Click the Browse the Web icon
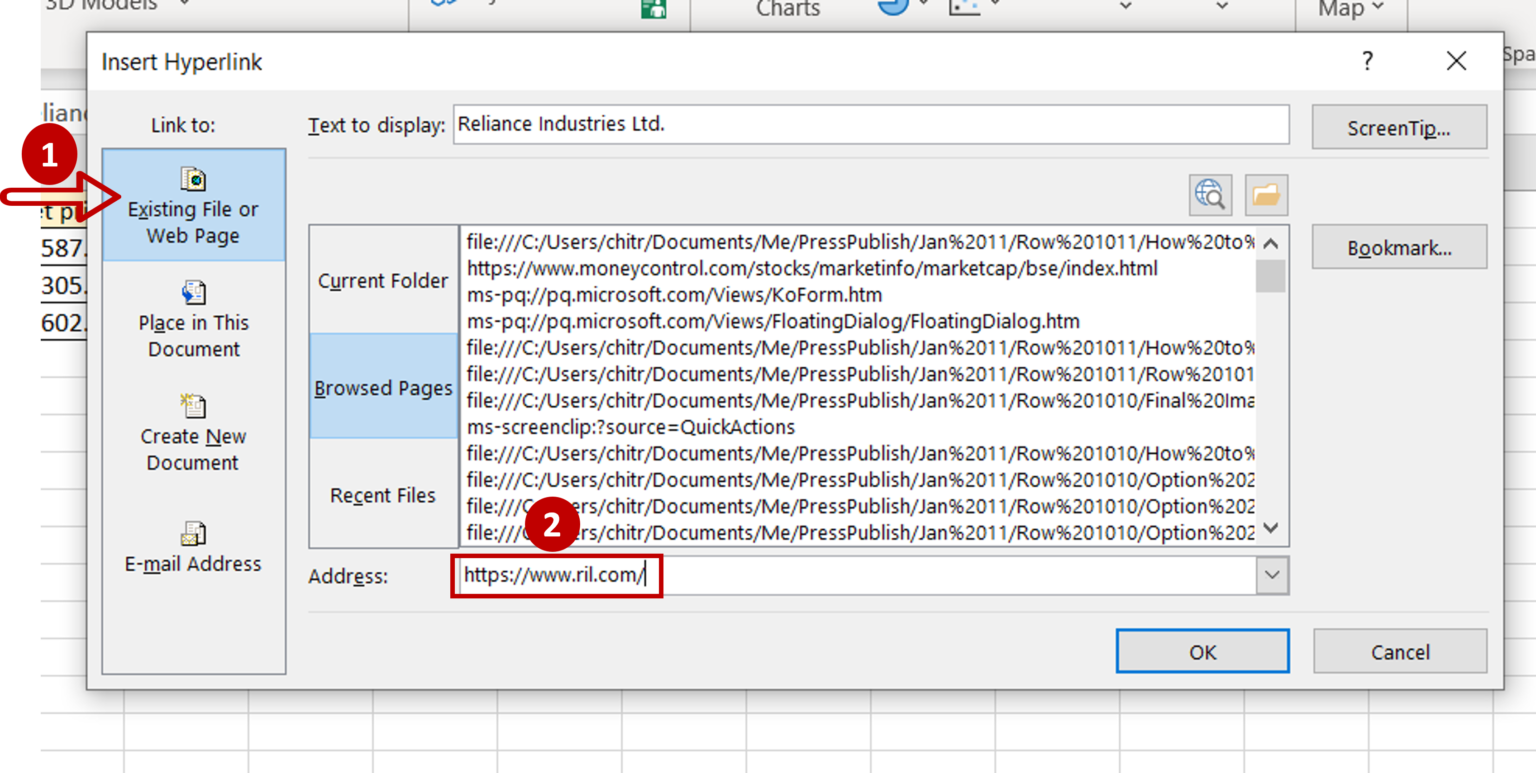 [1210, 194]
